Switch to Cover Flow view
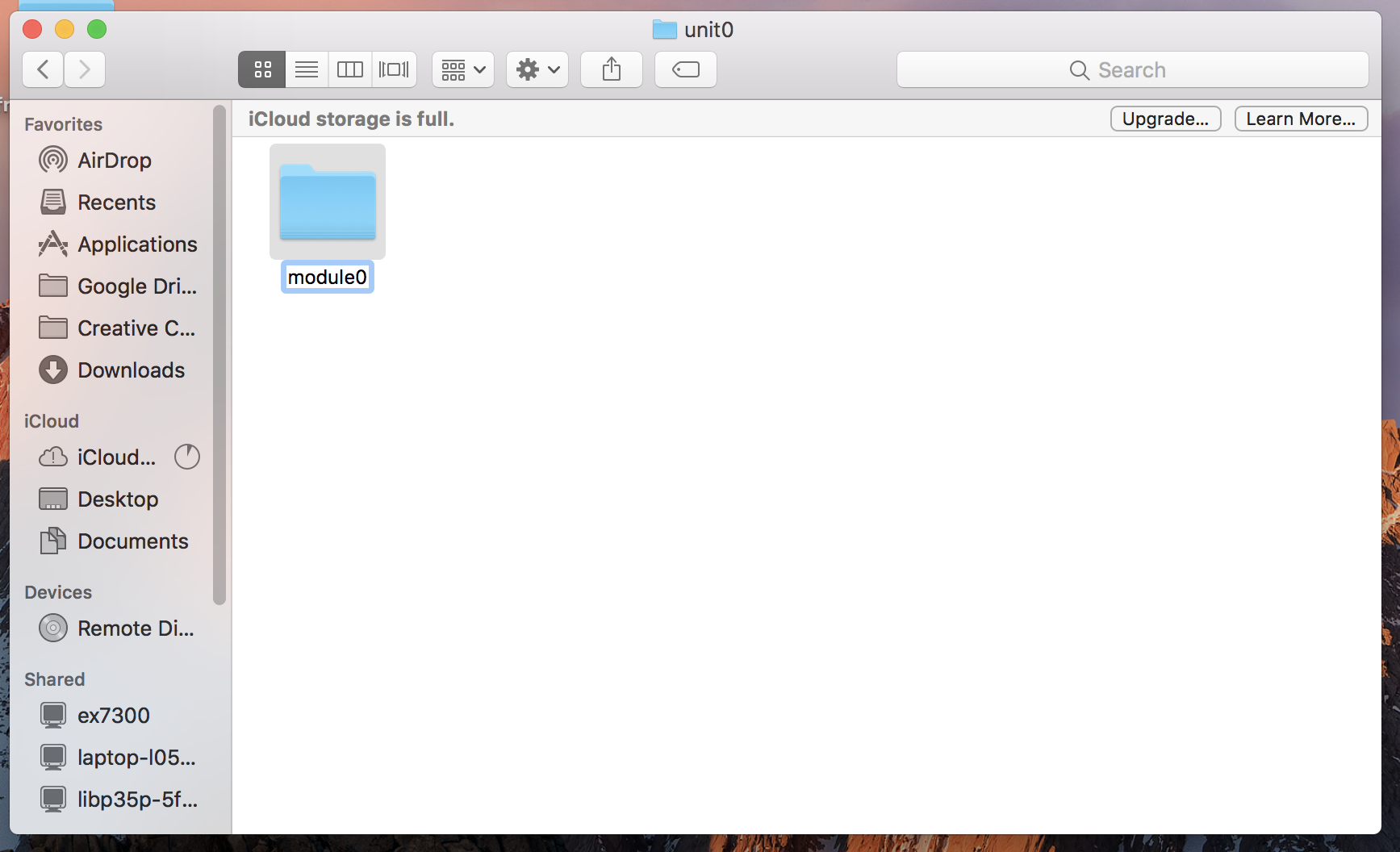 (394, 69)
